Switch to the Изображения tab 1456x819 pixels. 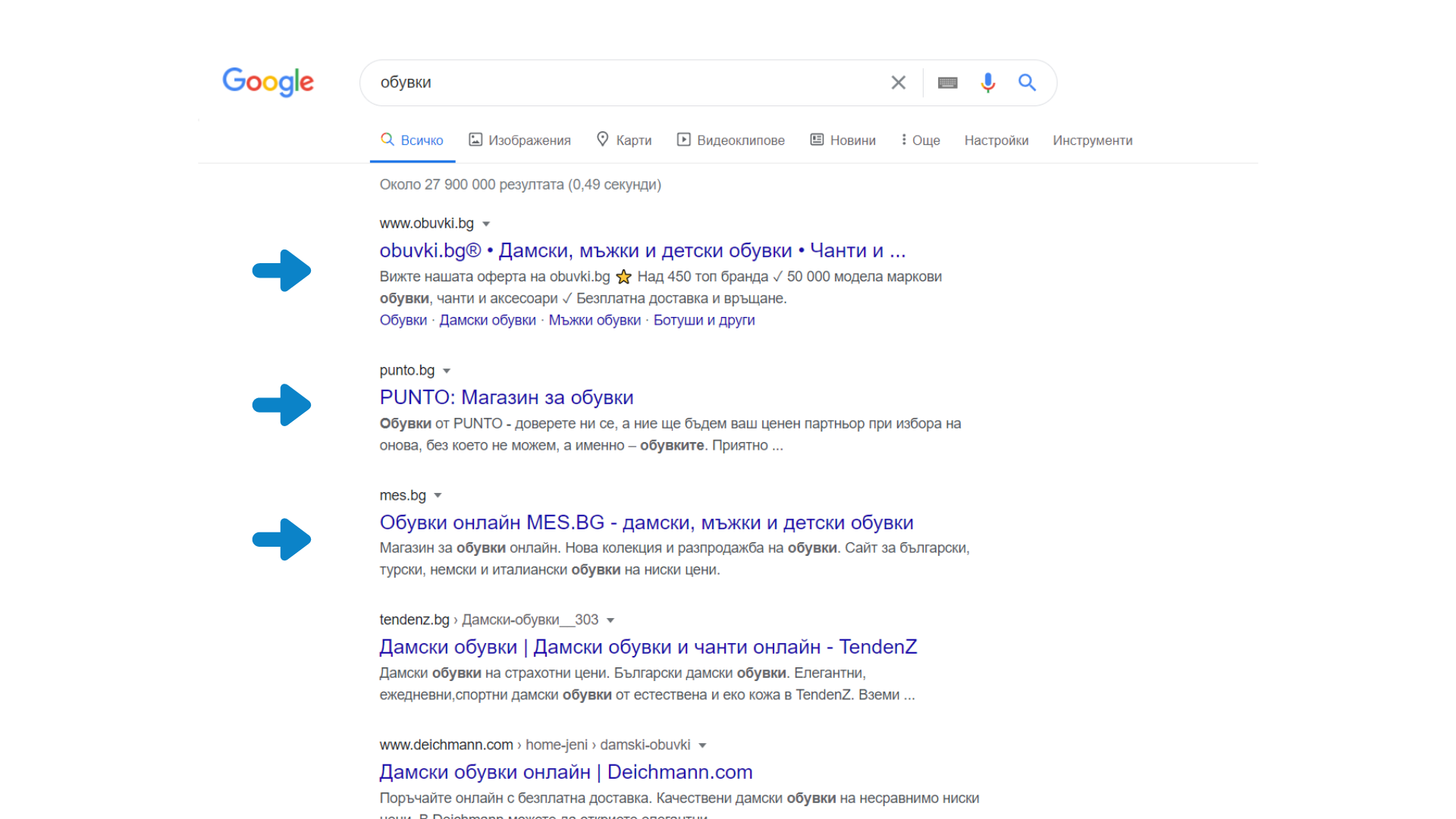(519, 140)
